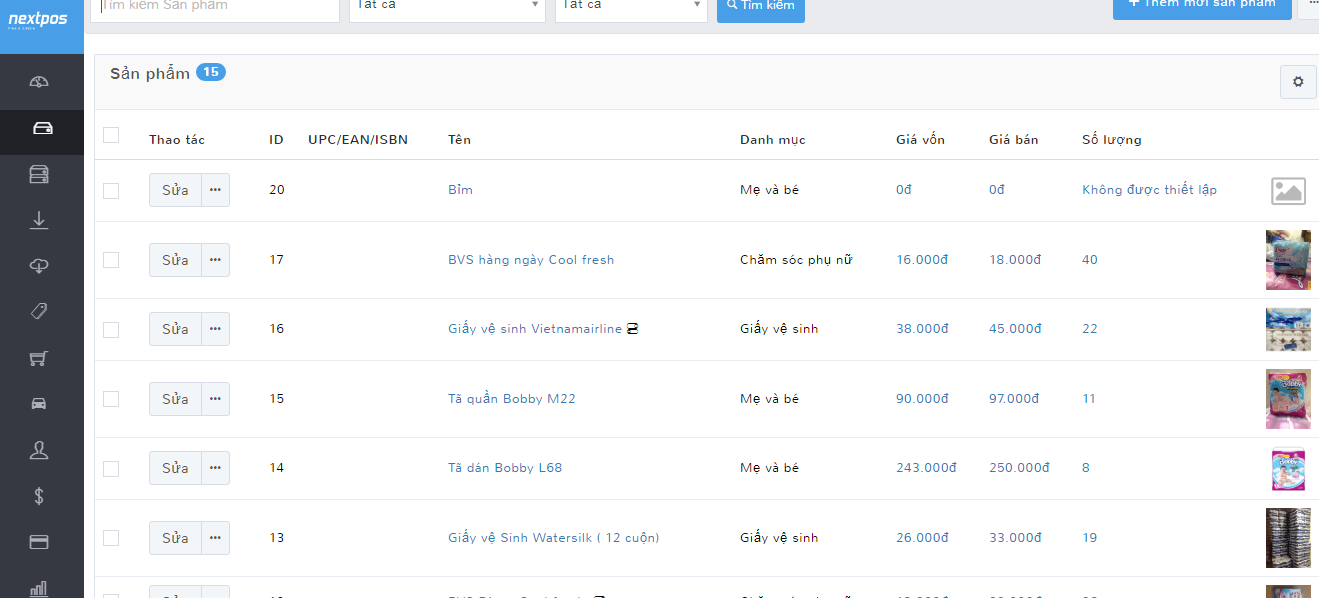Image resolution: width=1319 pixels, height=598 pixels.
Task: Select the highlighted products drive icon
Action: coord(42,128)
